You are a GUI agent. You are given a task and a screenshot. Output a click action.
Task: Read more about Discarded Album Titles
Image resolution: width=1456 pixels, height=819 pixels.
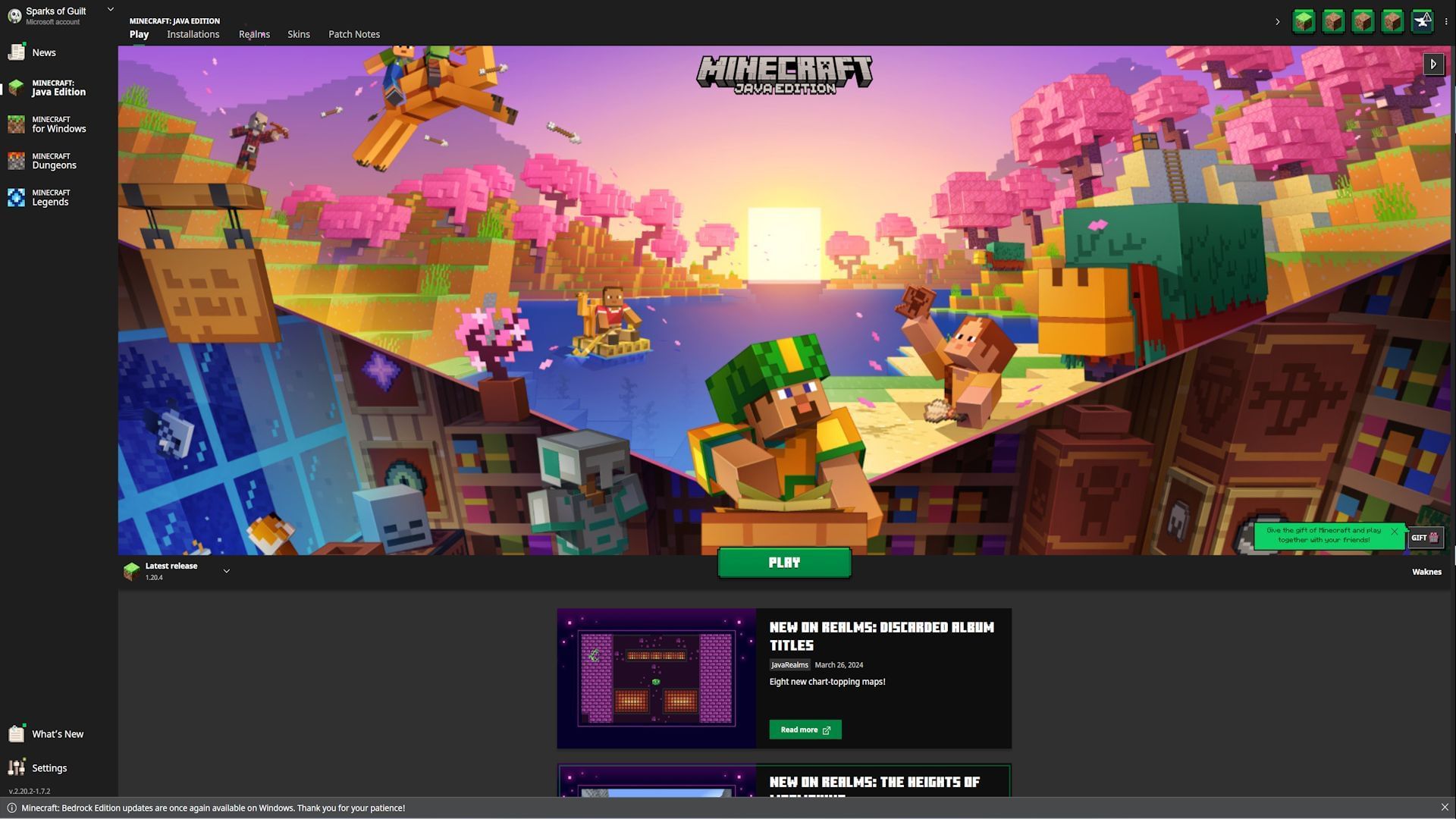(x=804, y=730)
